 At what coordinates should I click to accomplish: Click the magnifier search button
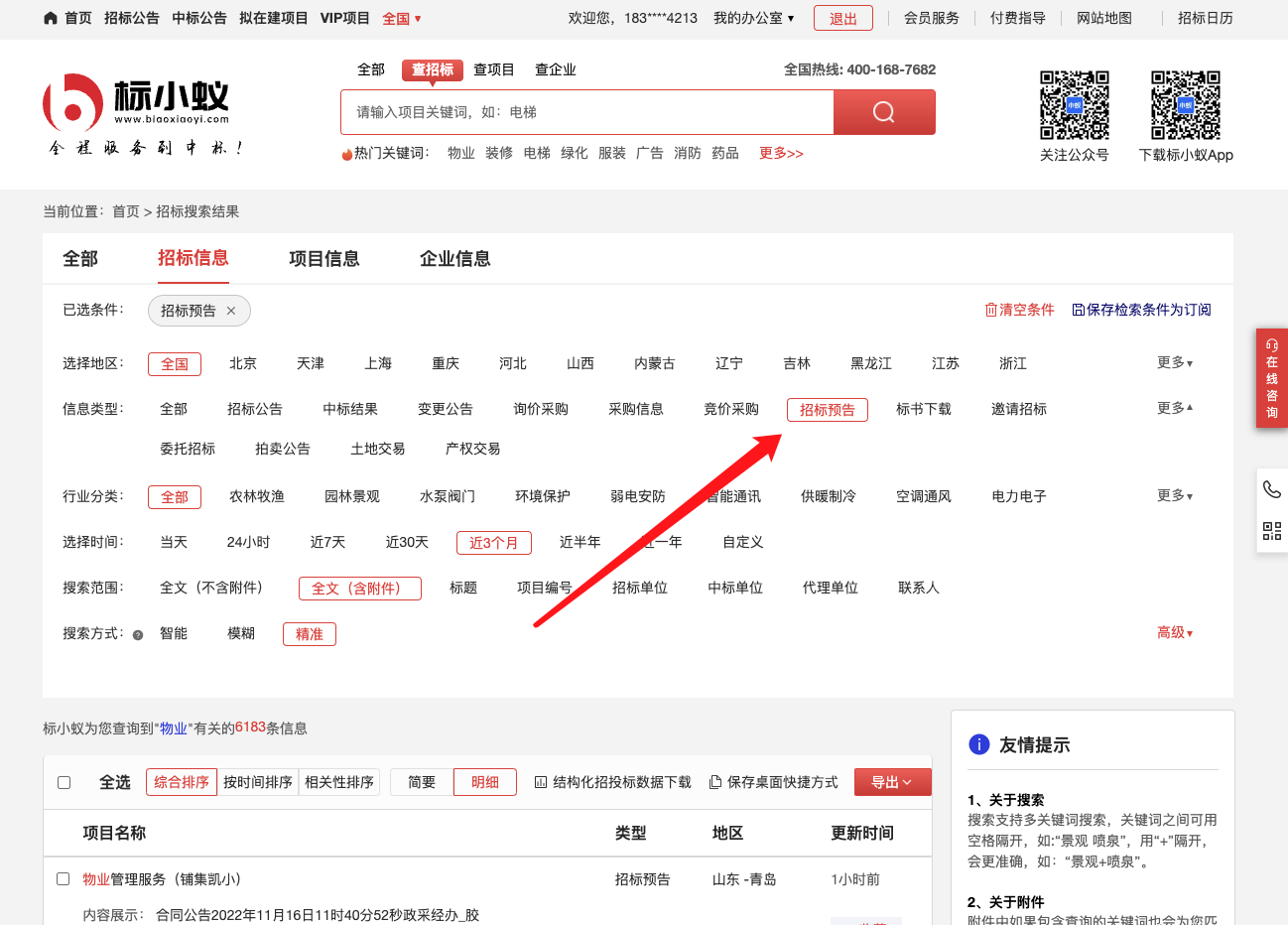[883, 112]
